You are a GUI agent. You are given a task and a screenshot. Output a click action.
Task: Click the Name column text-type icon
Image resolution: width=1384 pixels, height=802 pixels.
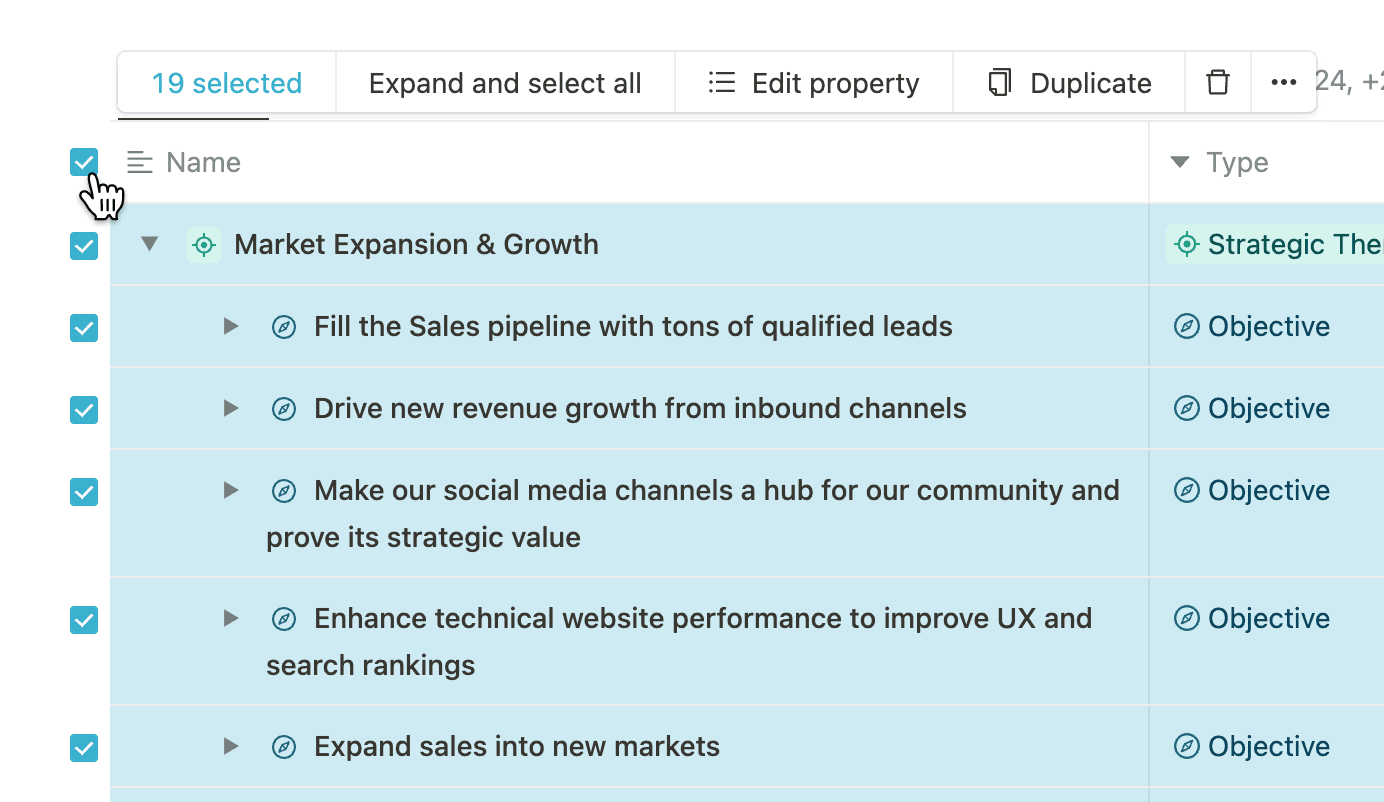pyautogui.click(x=140, y=163)
